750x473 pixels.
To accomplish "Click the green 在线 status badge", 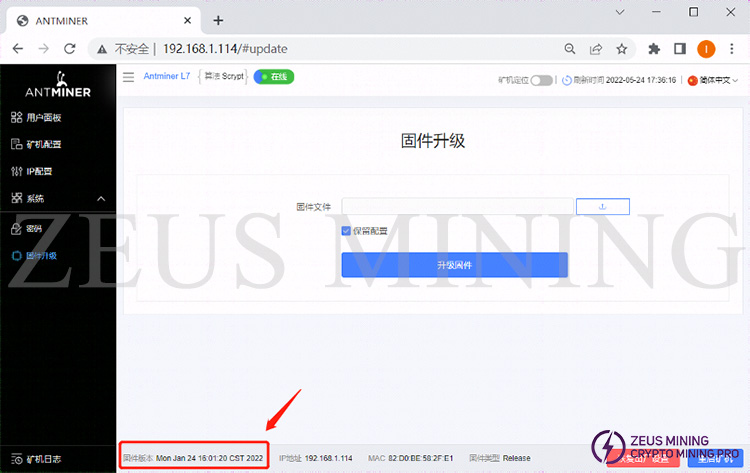I will 274,77.
